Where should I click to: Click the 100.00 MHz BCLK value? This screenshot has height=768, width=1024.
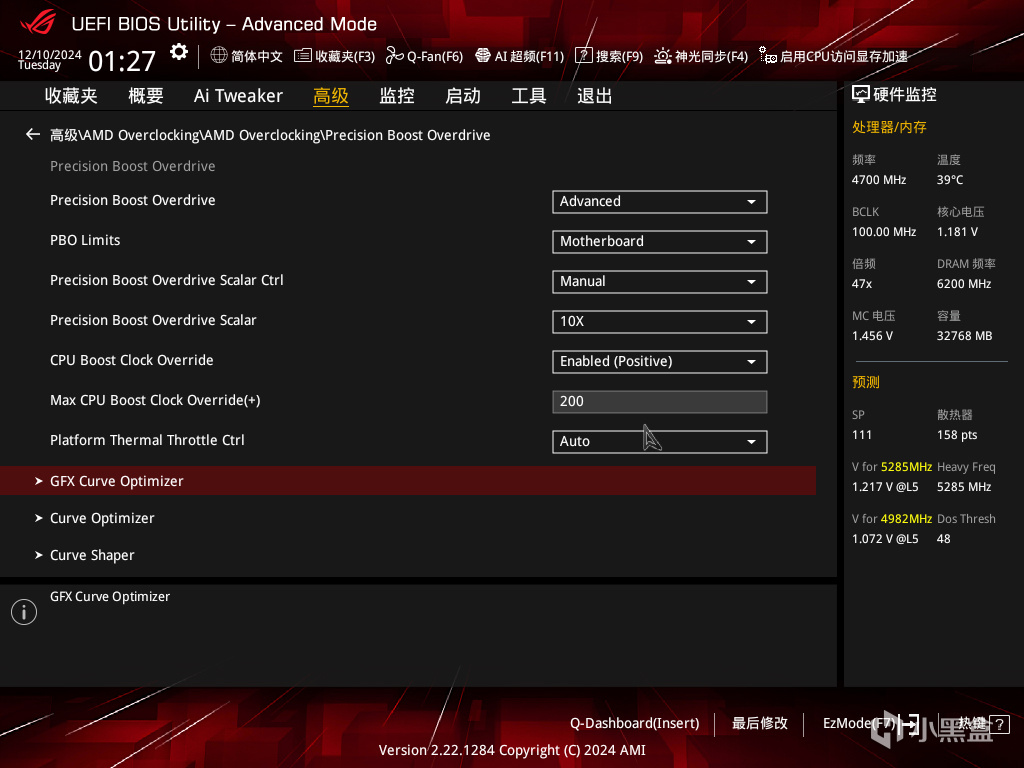tap(884, 232)
